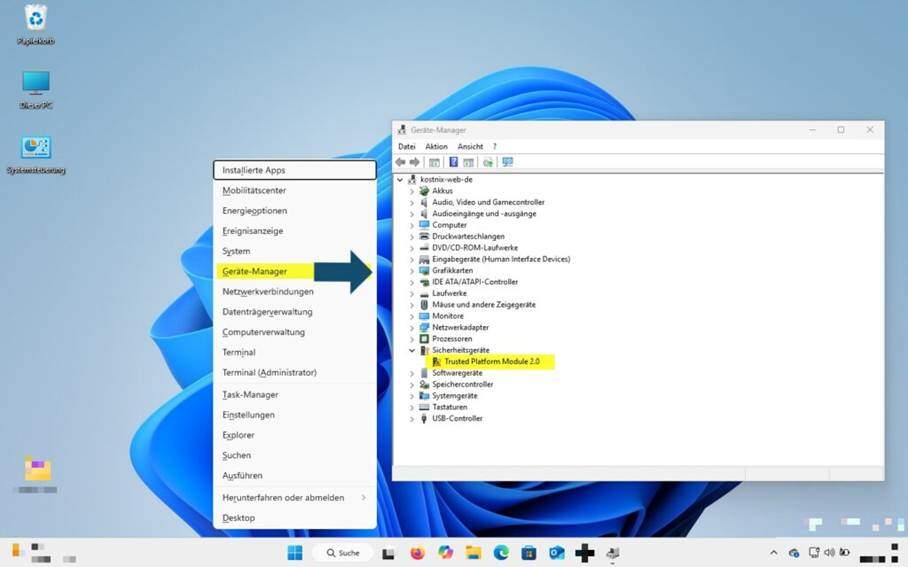Select the Dieser PC desktop icon

(36, 90)
